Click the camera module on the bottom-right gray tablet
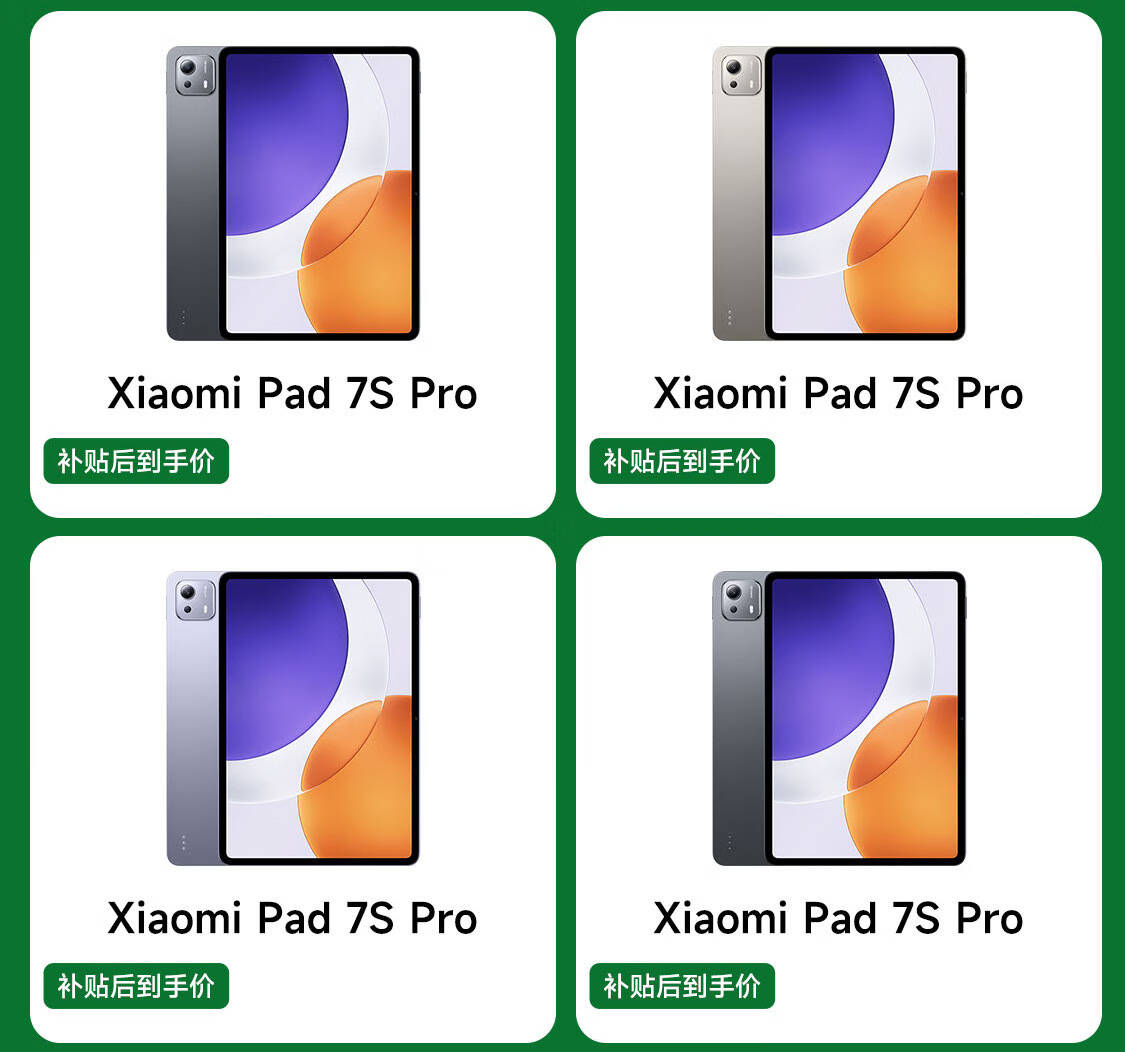The image size is (1125, 1052). 741,600
